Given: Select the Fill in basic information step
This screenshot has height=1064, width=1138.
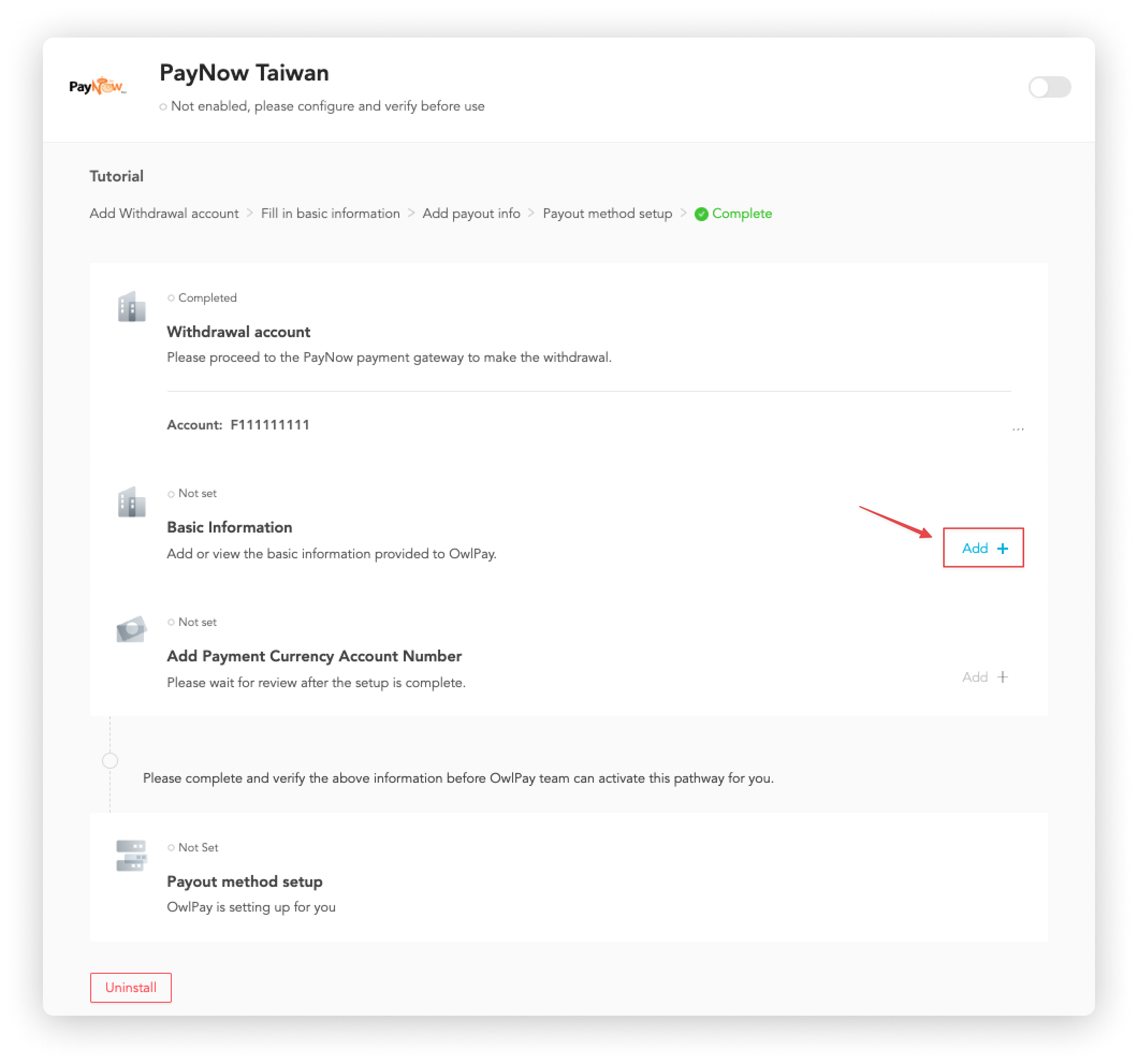Looking at the screenshot, I should 330,214.
